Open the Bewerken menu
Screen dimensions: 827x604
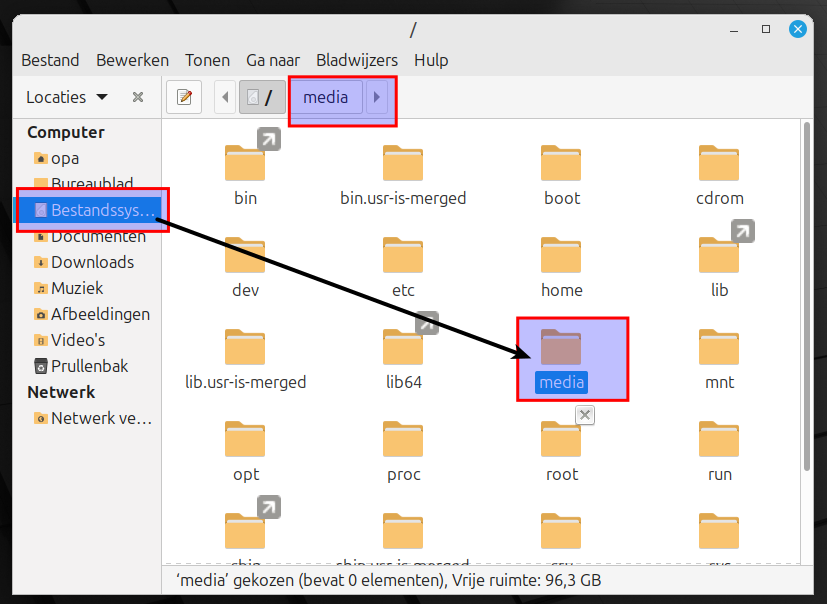coord(132,60)
